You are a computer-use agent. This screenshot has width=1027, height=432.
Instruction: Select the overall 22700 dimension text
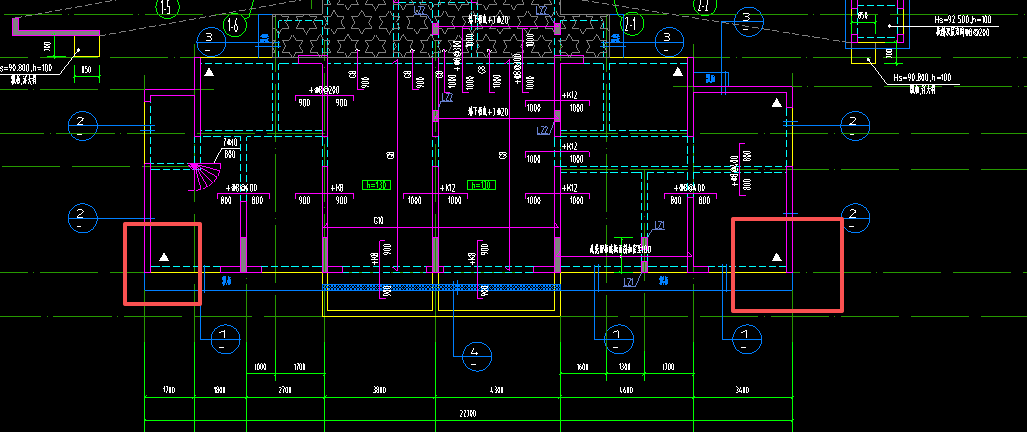click(468, 414)
